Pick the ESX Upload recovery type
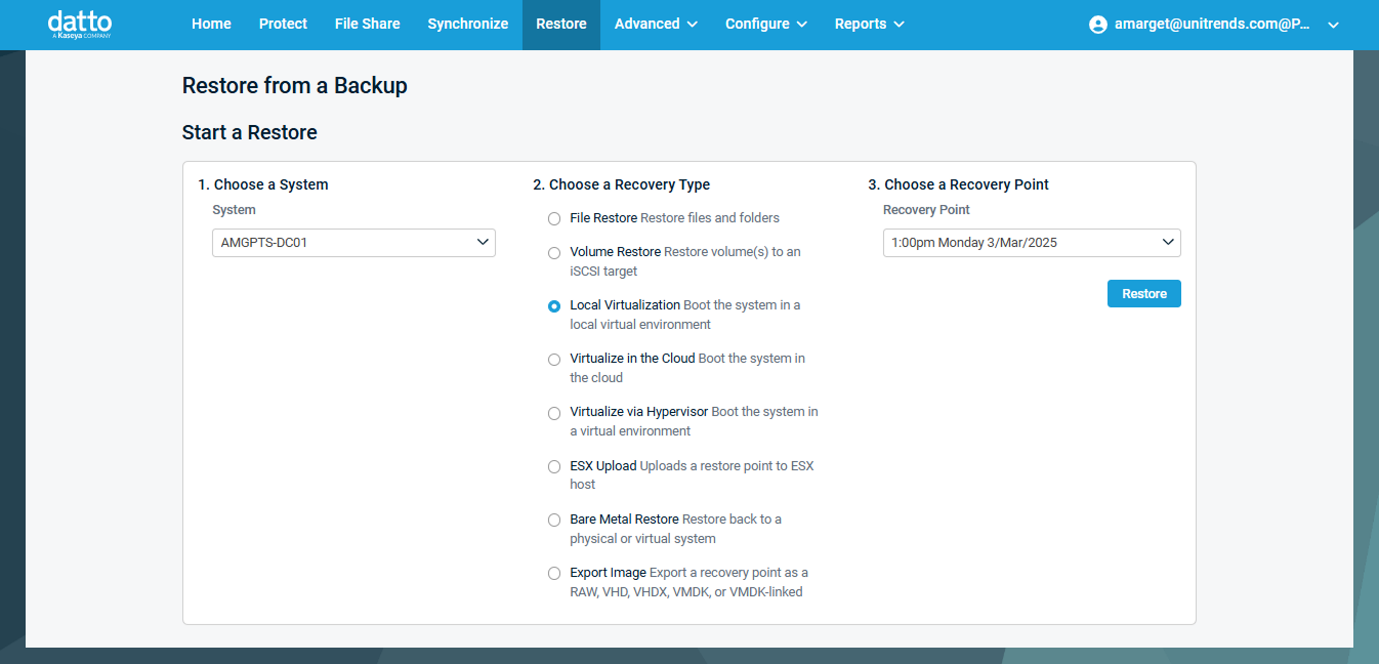The width and height of the screenshot is (1379, 664). 554,466
